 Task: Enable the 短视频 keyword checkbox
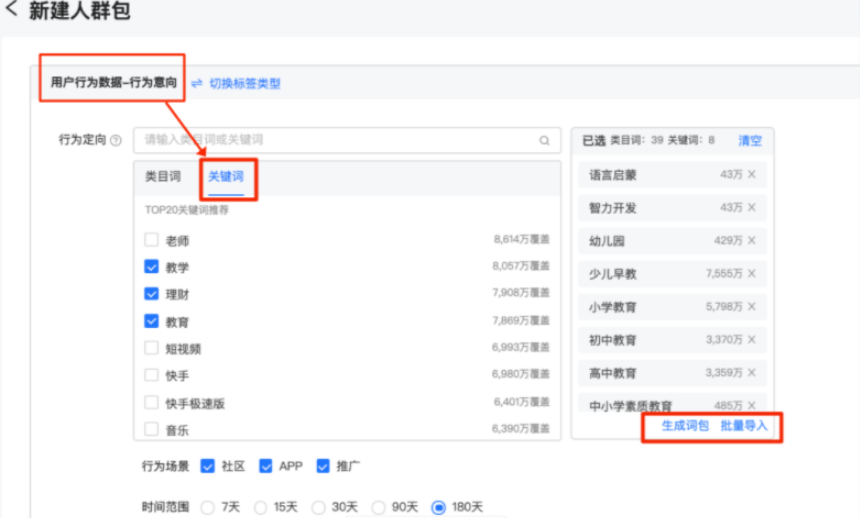(x=151, y=348)
